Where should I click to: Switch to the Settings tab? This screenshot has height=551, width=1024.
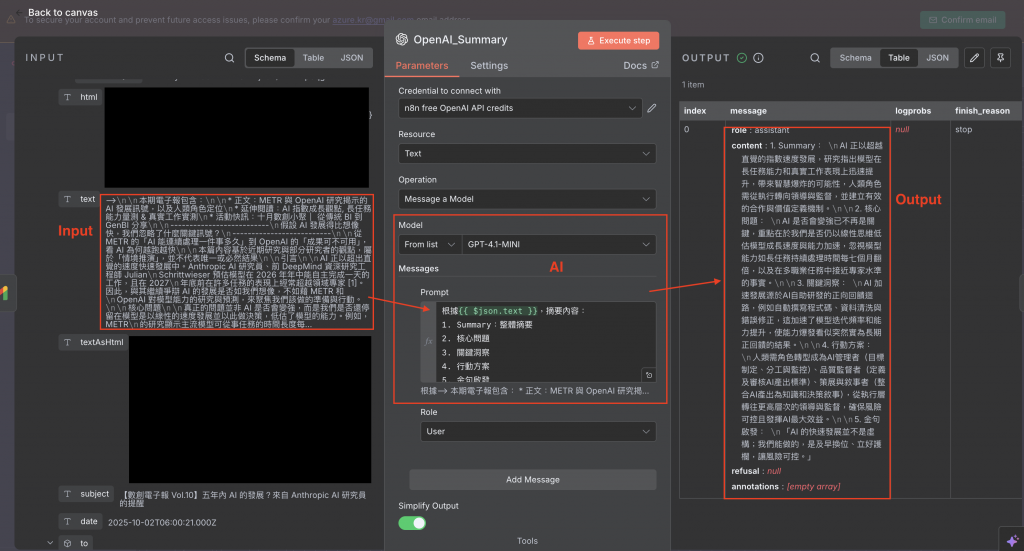click(x=489, y=65)
